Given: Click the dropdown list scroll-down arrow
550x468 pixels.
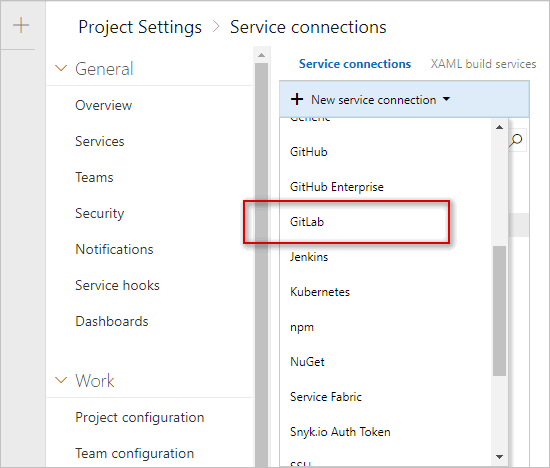Looking at the screenshot, I should pyautogui.click(x=499, y=456).
